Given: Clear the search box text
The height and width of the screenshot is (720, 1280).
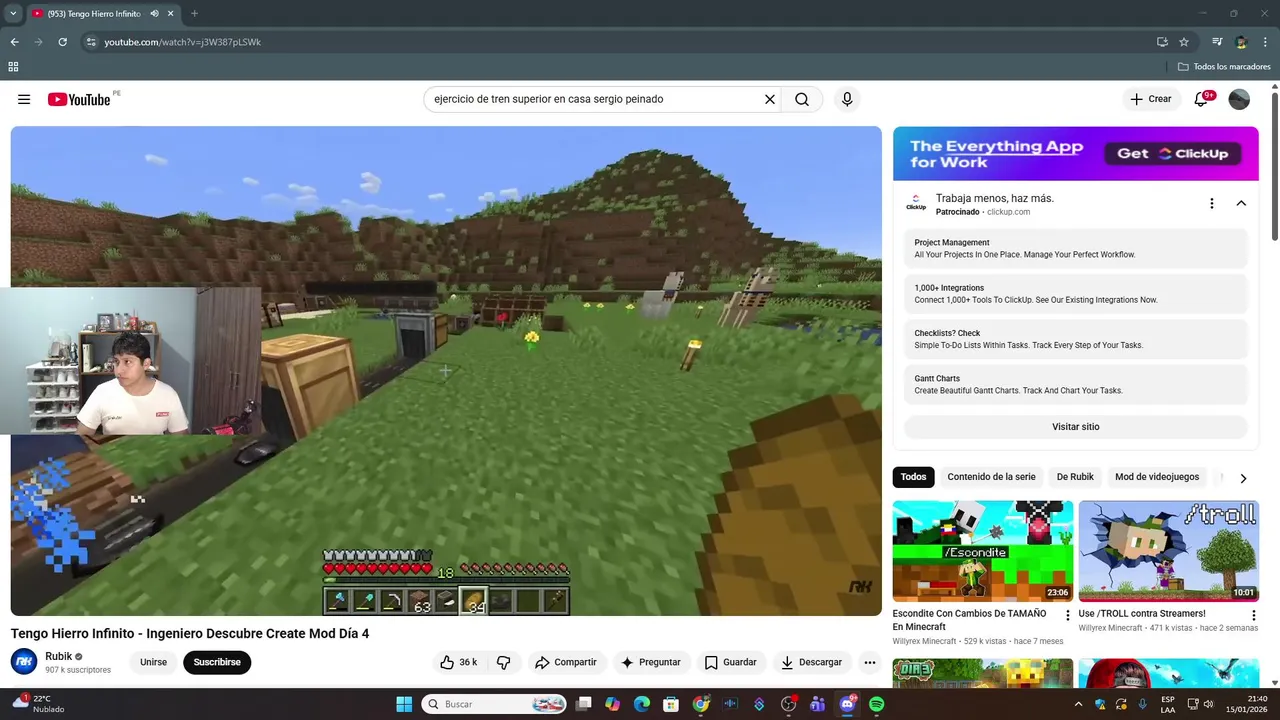Looking at the screenshot, I should click(x=770, y=99).
